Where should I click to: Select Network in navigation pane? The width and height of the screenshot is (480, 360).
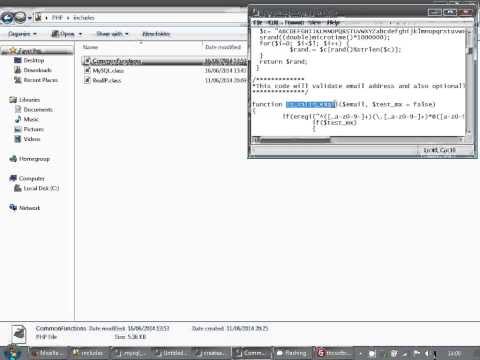pyautogui.click(x=29, y=208)
